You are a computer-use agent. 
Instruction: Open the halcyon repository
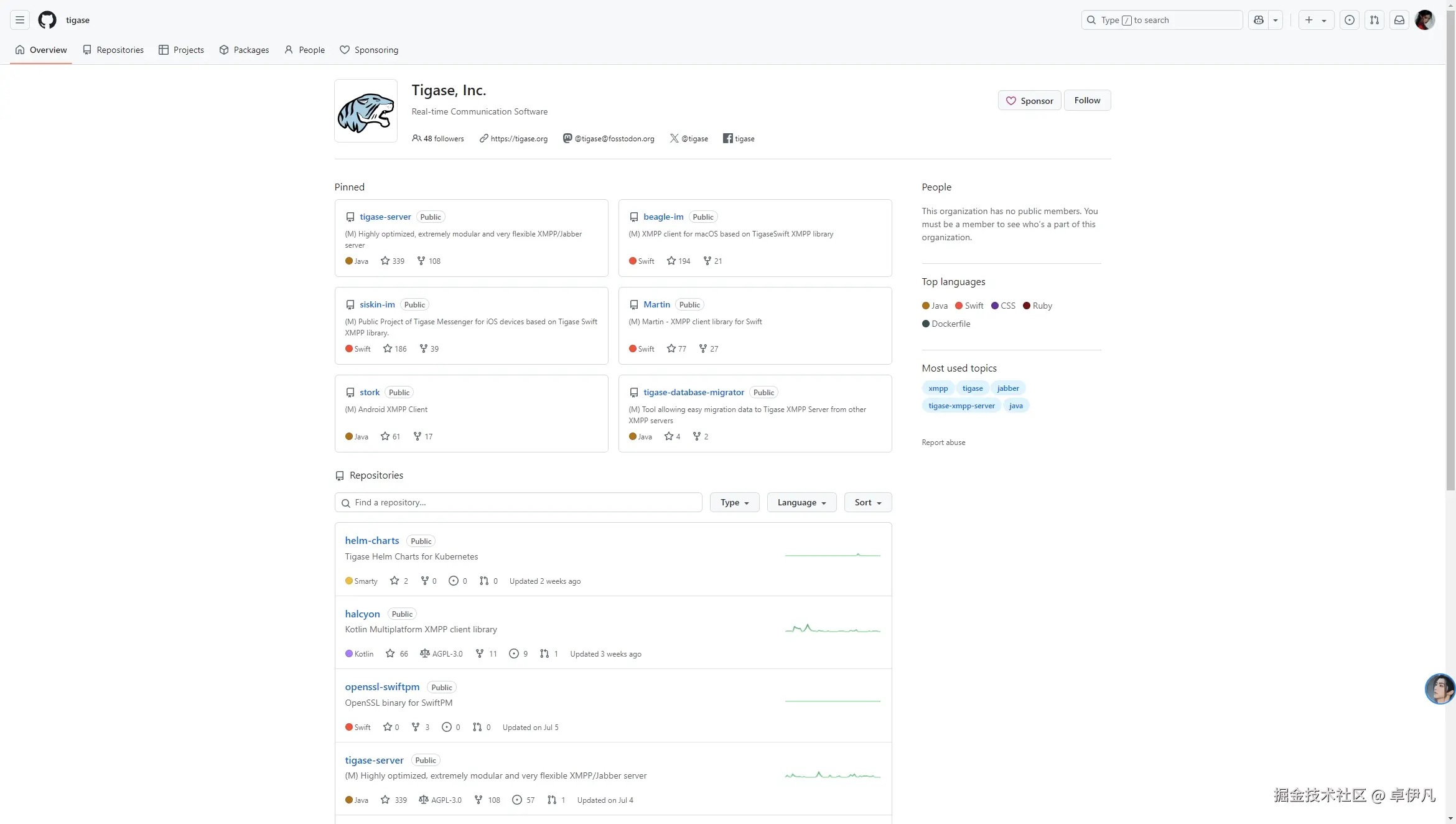tap(362, 614)
